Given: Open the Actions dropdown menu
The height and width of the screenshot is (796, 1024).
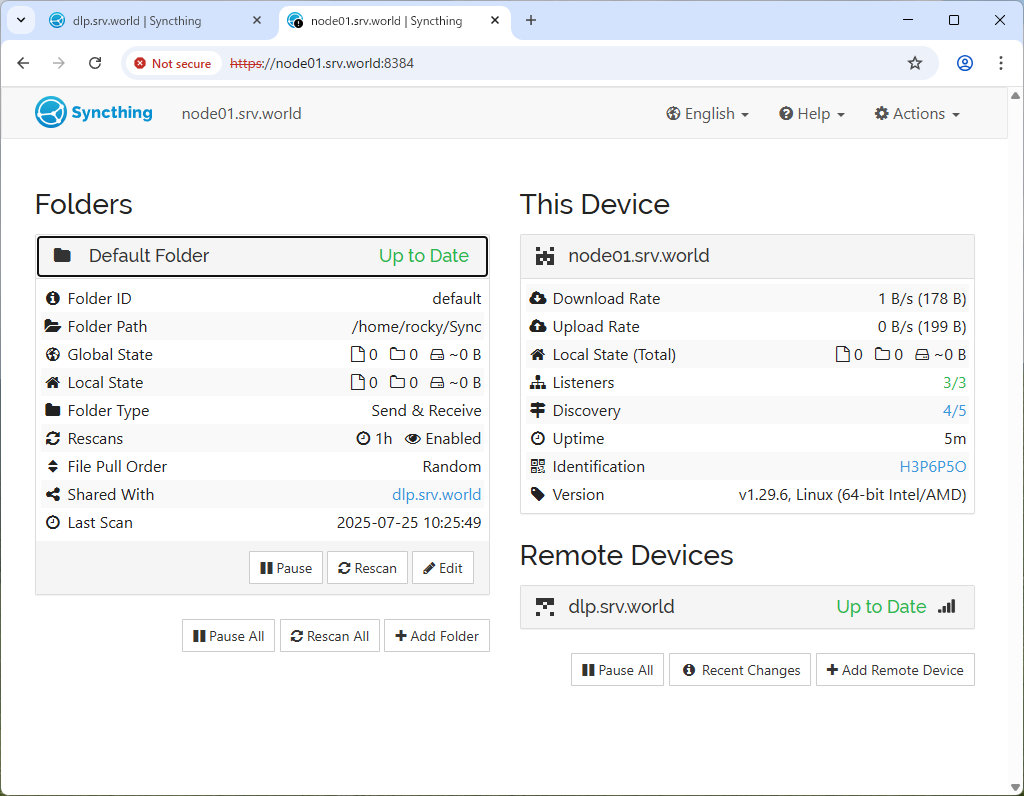Looking at the screenshot, I should [917, 114].
